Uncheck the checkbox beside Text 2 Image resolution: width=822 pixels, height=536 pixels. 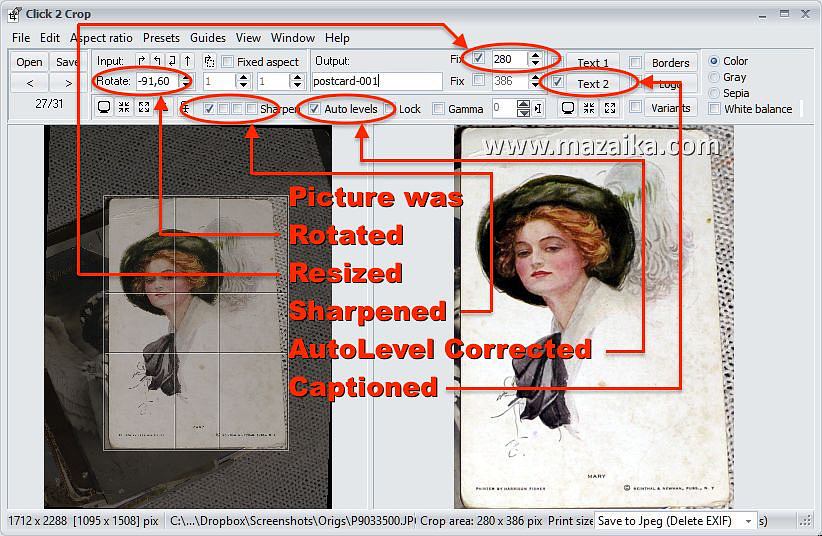pos(557,81)
